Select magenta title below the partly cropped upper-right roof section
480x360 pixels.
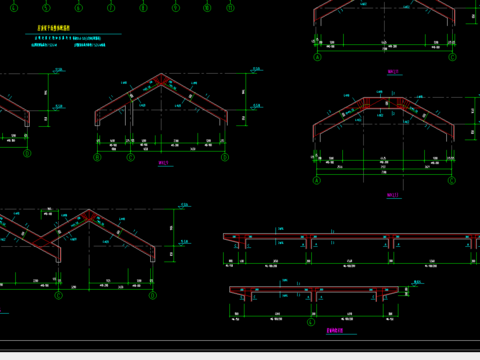coord(394,72)
